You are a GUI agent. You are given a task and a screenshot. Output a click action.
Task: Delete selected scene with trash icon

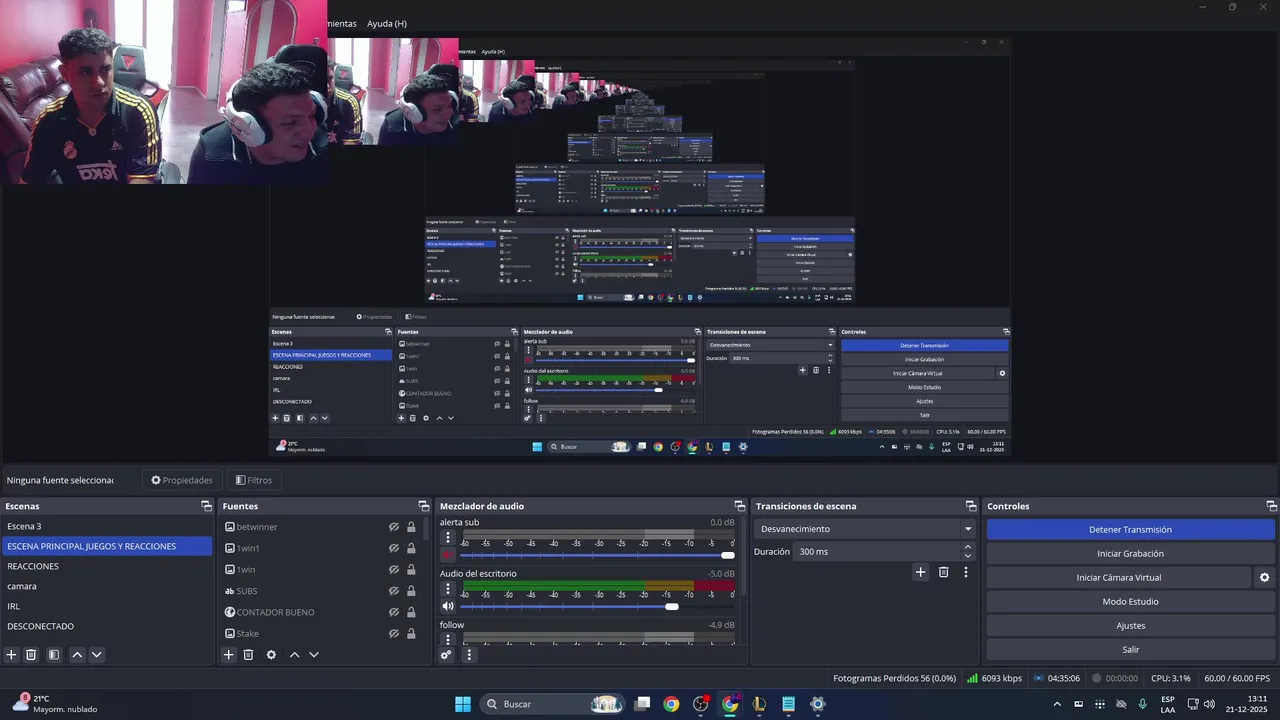click(31, 655)
